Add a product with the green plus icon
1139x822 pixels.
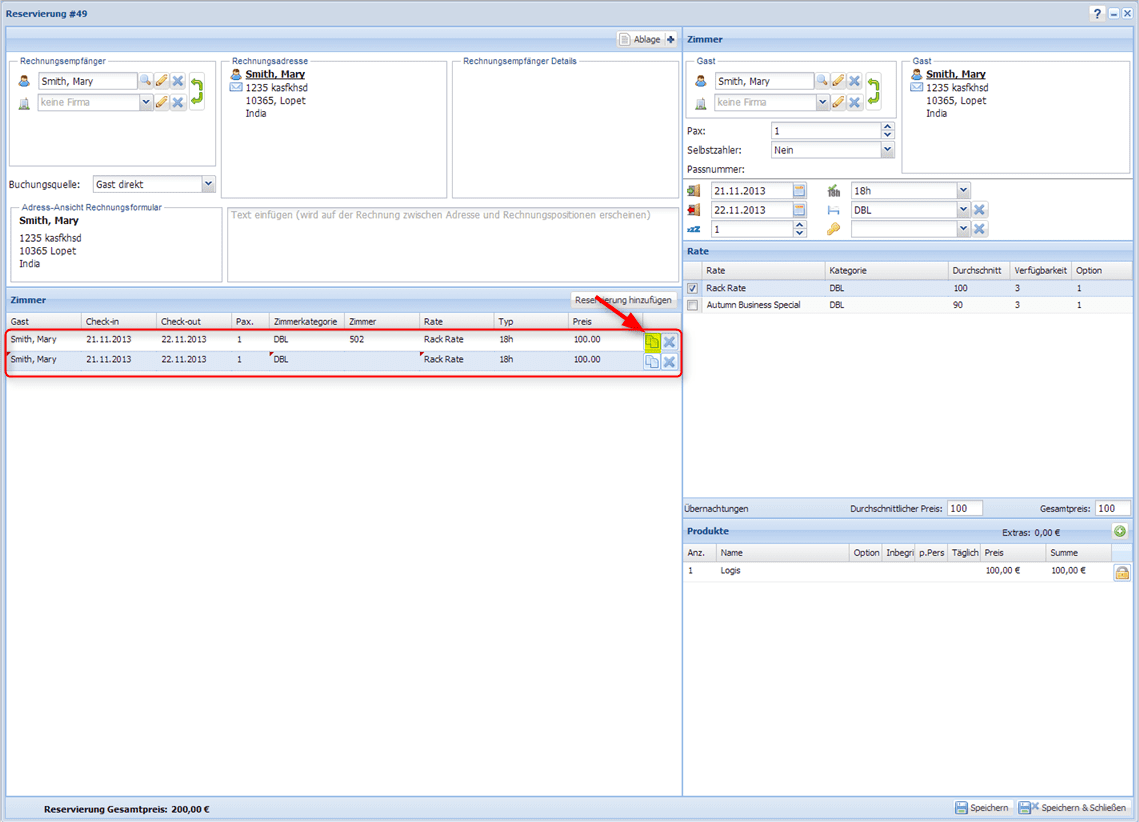[x=1120, y=532]
